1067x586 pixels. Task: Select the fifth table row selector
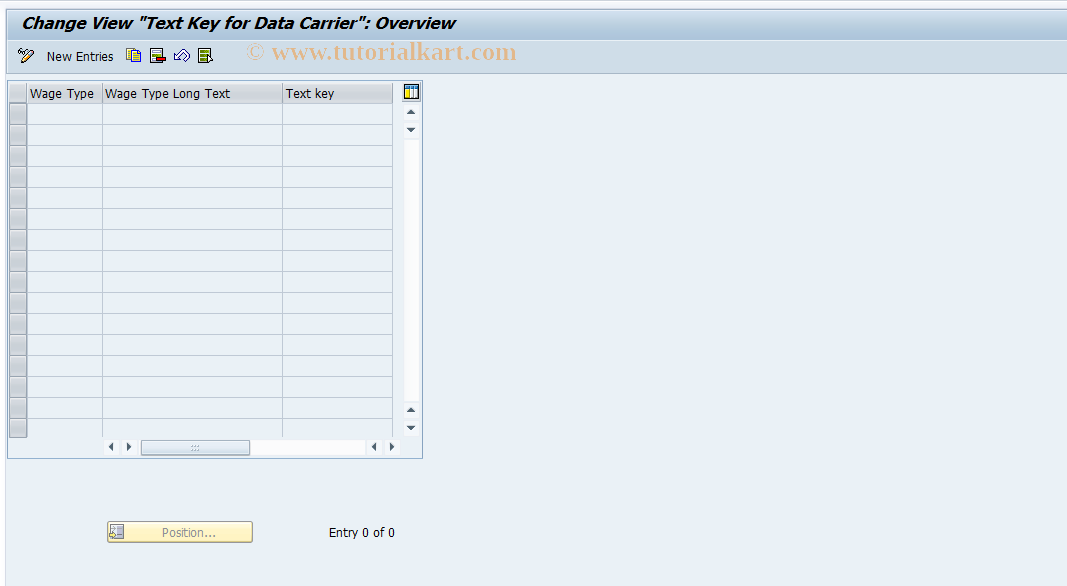[18, 198]
